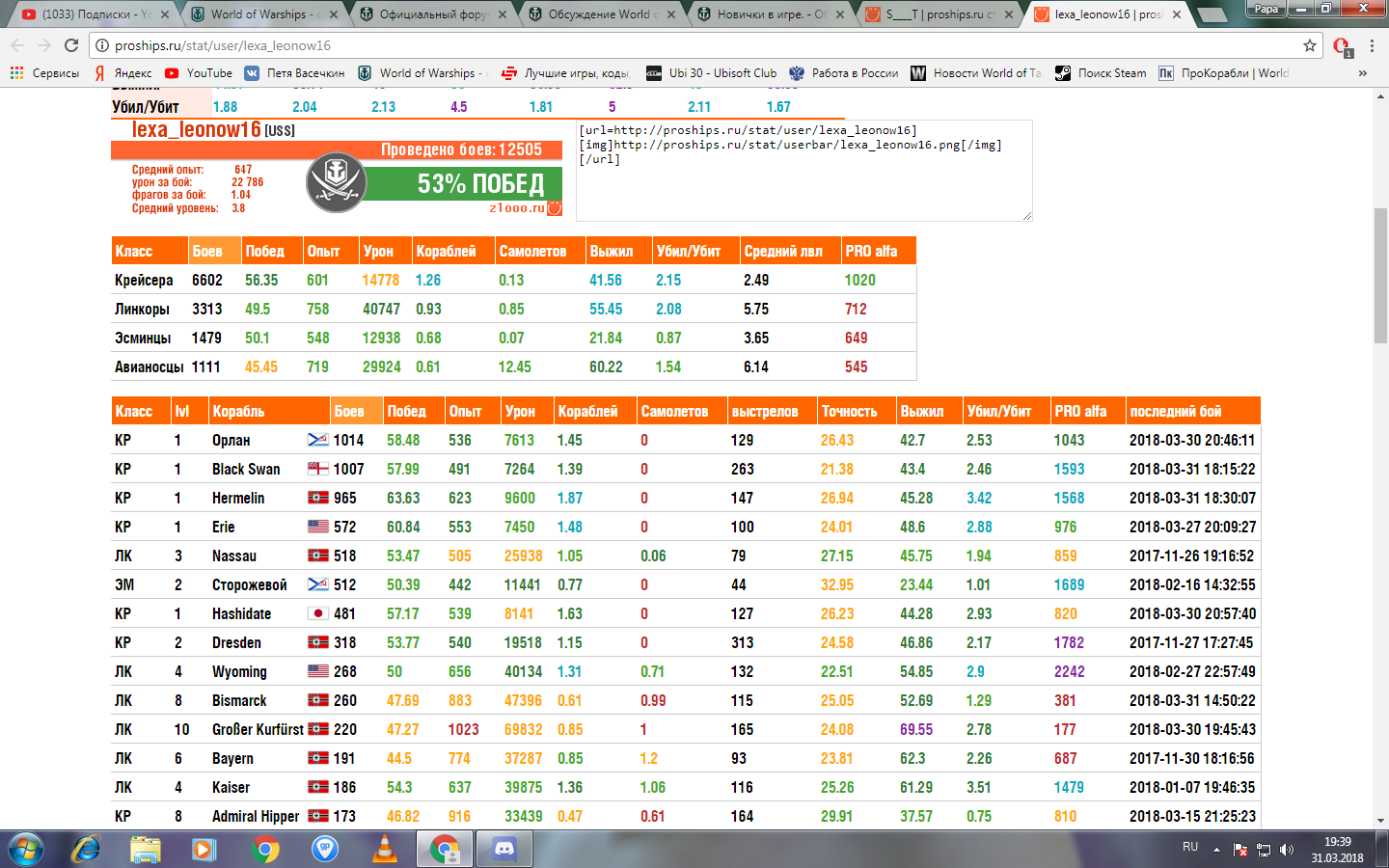
Task: Click the page vertical scrollbar thumb
Action: point(1380,275)
